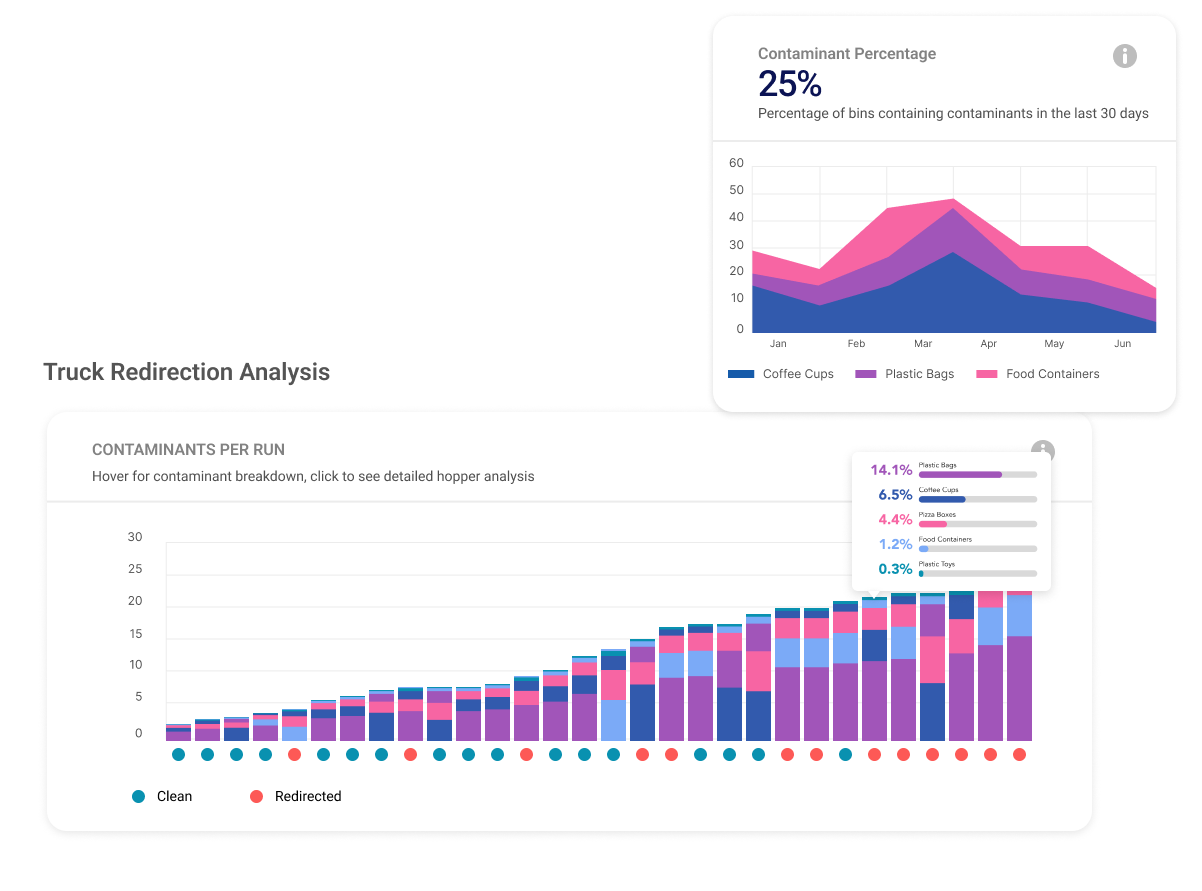1202x891 pixels.
Task: Click the Contaminants Per Run title
Action: 188,450
